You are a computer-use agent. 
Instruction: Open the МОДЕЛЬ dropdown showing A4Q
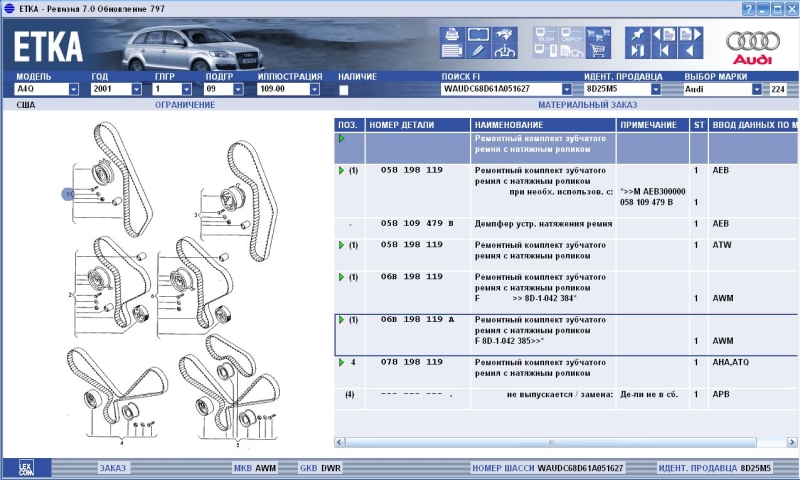point(73,89)
